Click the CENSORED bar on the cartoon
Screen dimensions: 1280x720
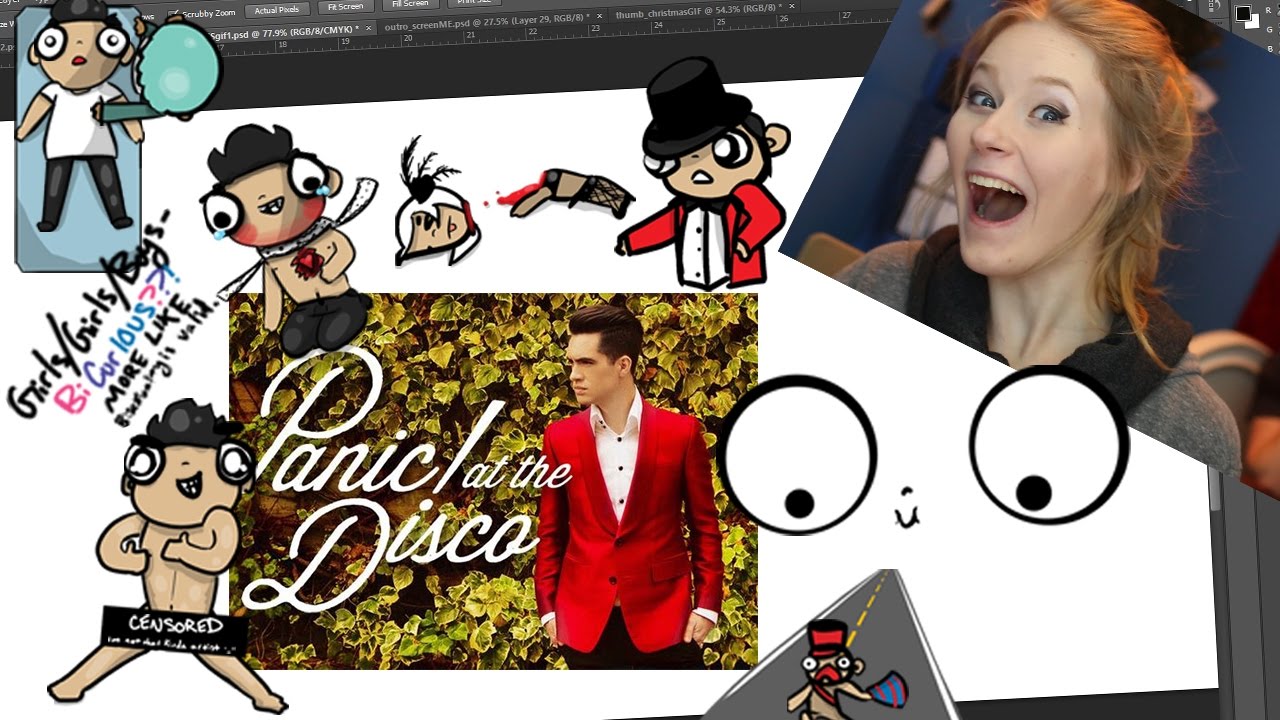(175, 627)
